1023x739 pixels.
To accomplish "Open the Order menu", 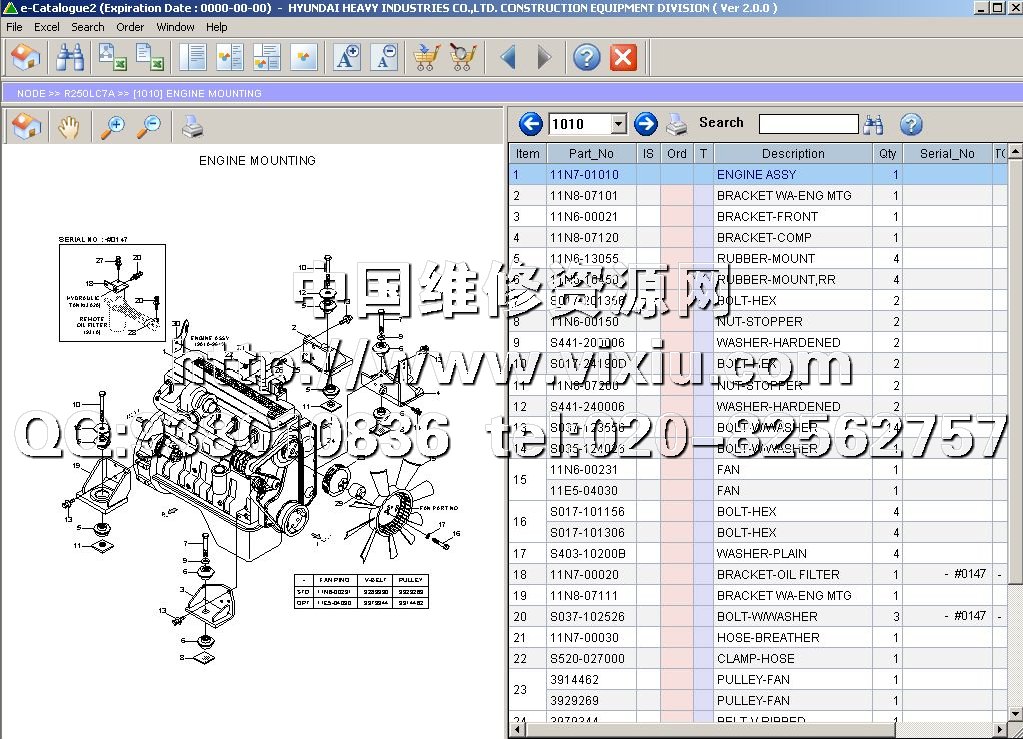I will point(130,27).
